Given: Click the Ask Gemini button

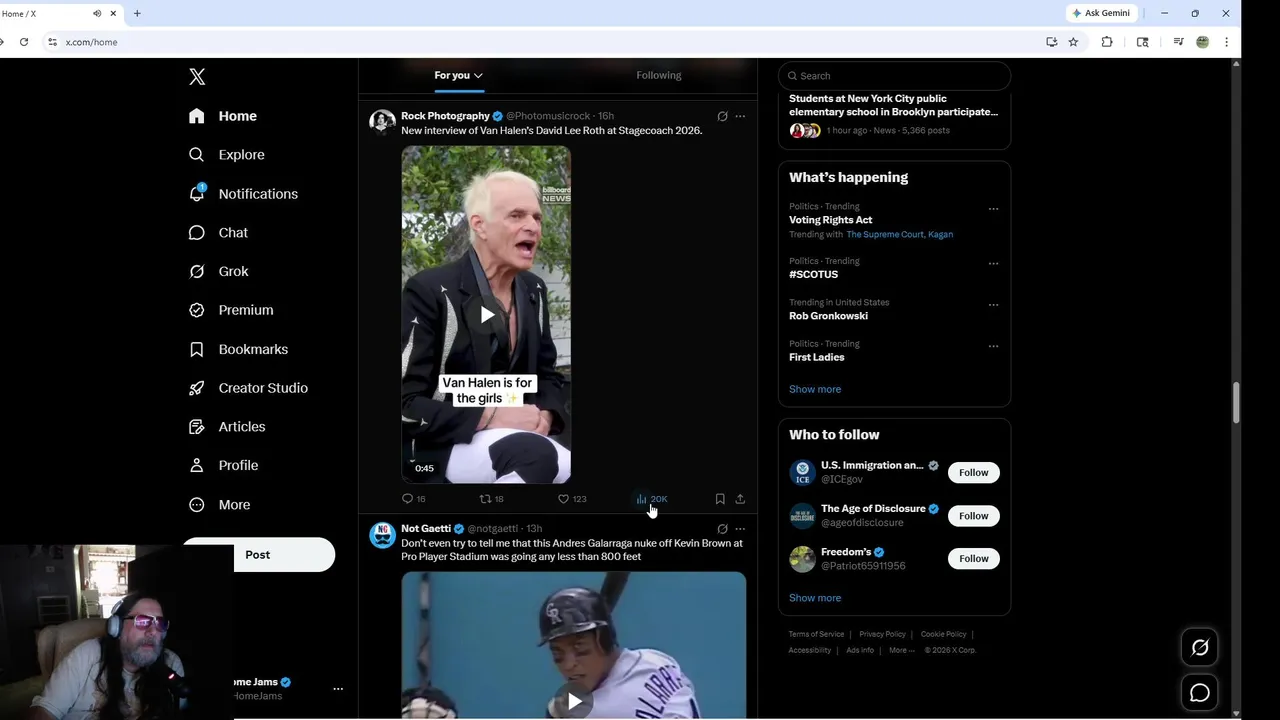Looking at the screenshot, I should (x=1101, y=13).
